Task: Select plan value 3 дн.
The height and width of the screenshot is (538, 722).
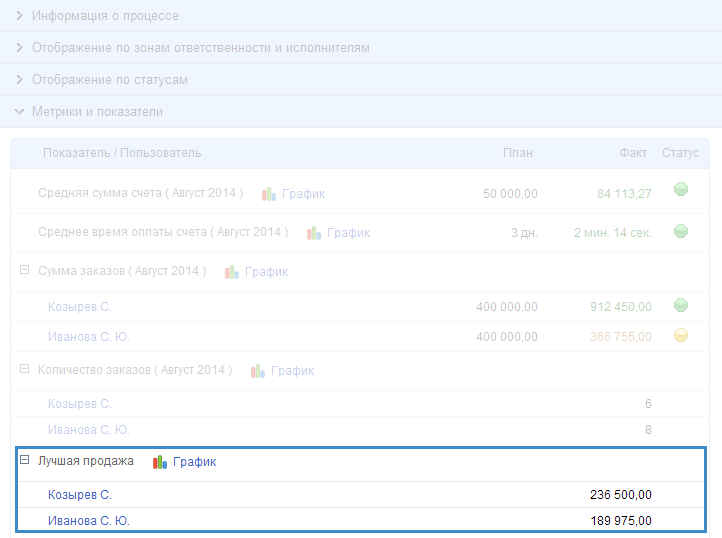Action: click(x=524, y=233)
